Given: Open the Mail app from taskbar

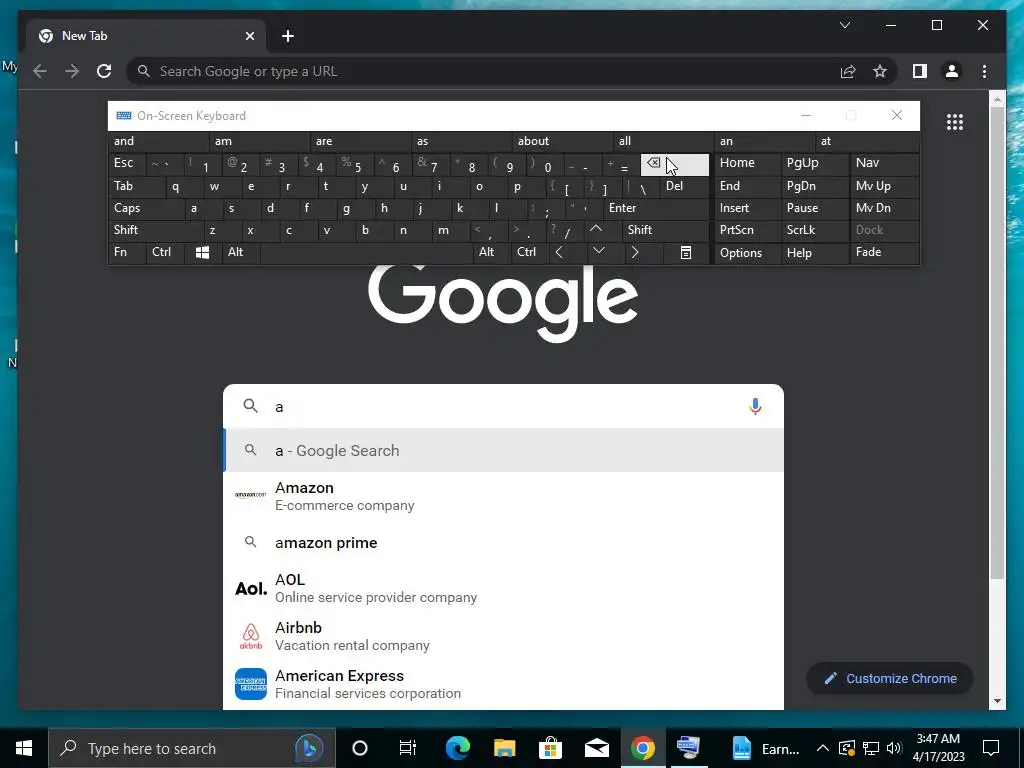Looking at the screenshot, I should 597,748.
